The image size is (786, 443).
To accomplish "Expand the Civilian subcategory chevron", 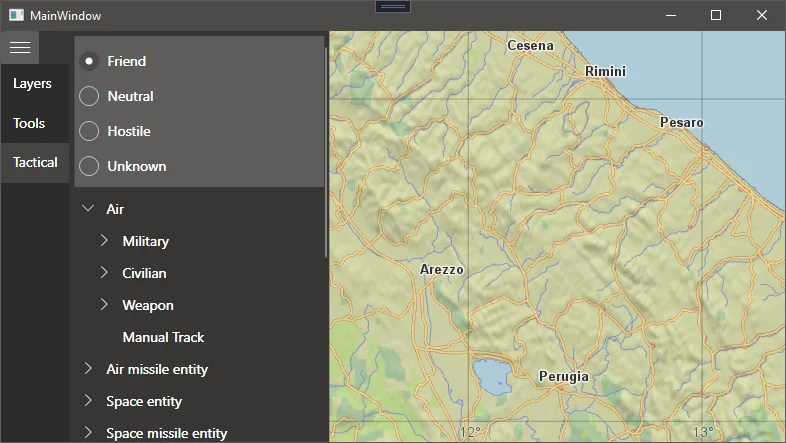I will point(104,273).
